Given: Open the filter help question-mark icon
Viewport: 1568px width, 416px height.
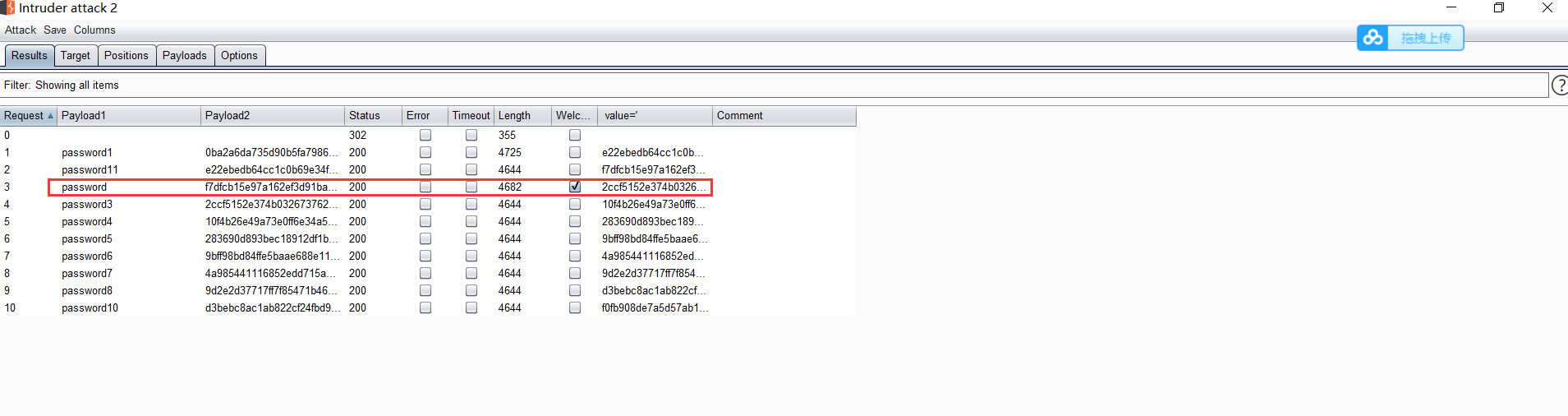Looking at the screenshot, I should point(1560,86).
